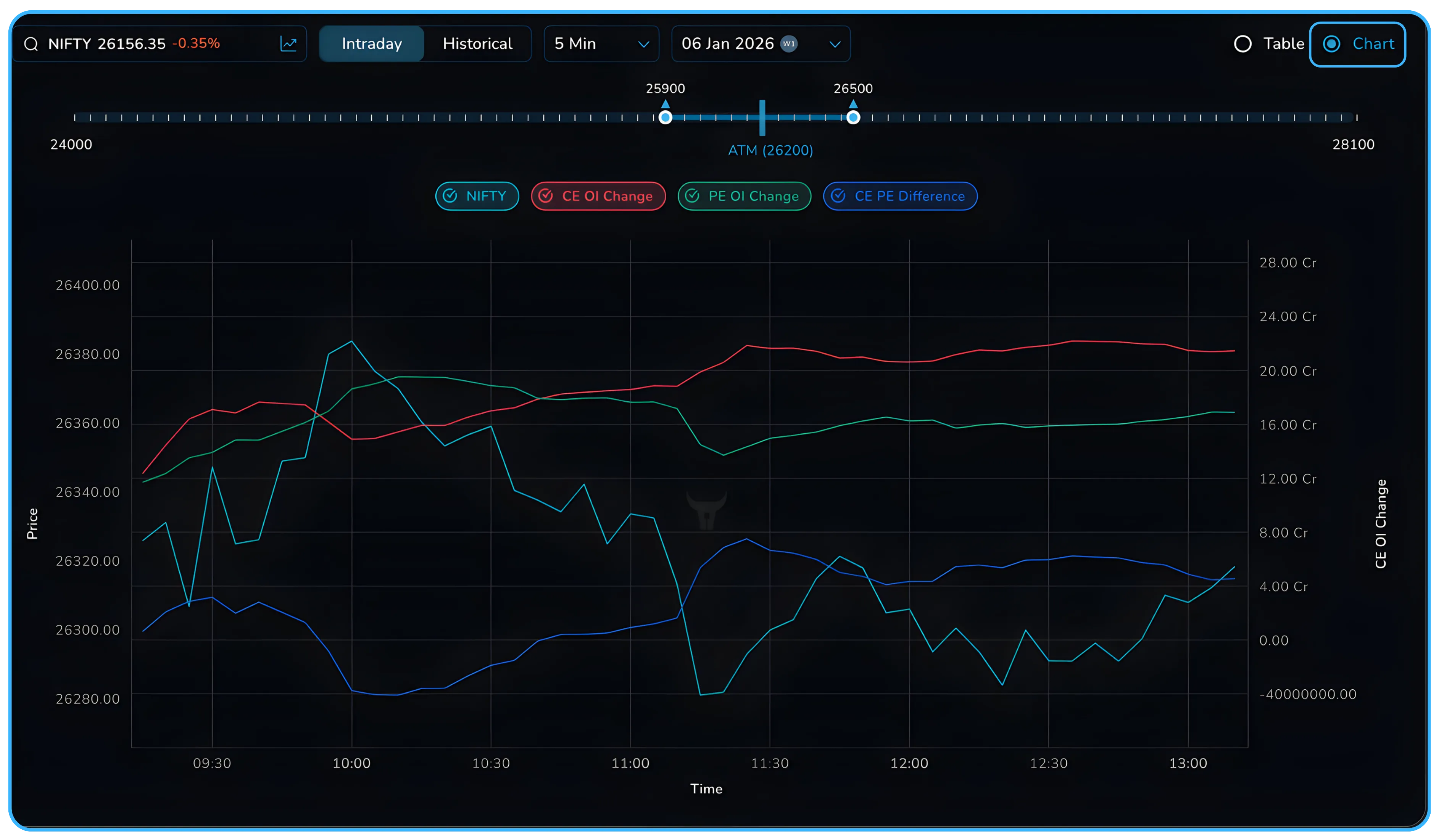Click the 25900 strike slider handle
Screen dimensions: 1444x840
[x=666, y=117]
